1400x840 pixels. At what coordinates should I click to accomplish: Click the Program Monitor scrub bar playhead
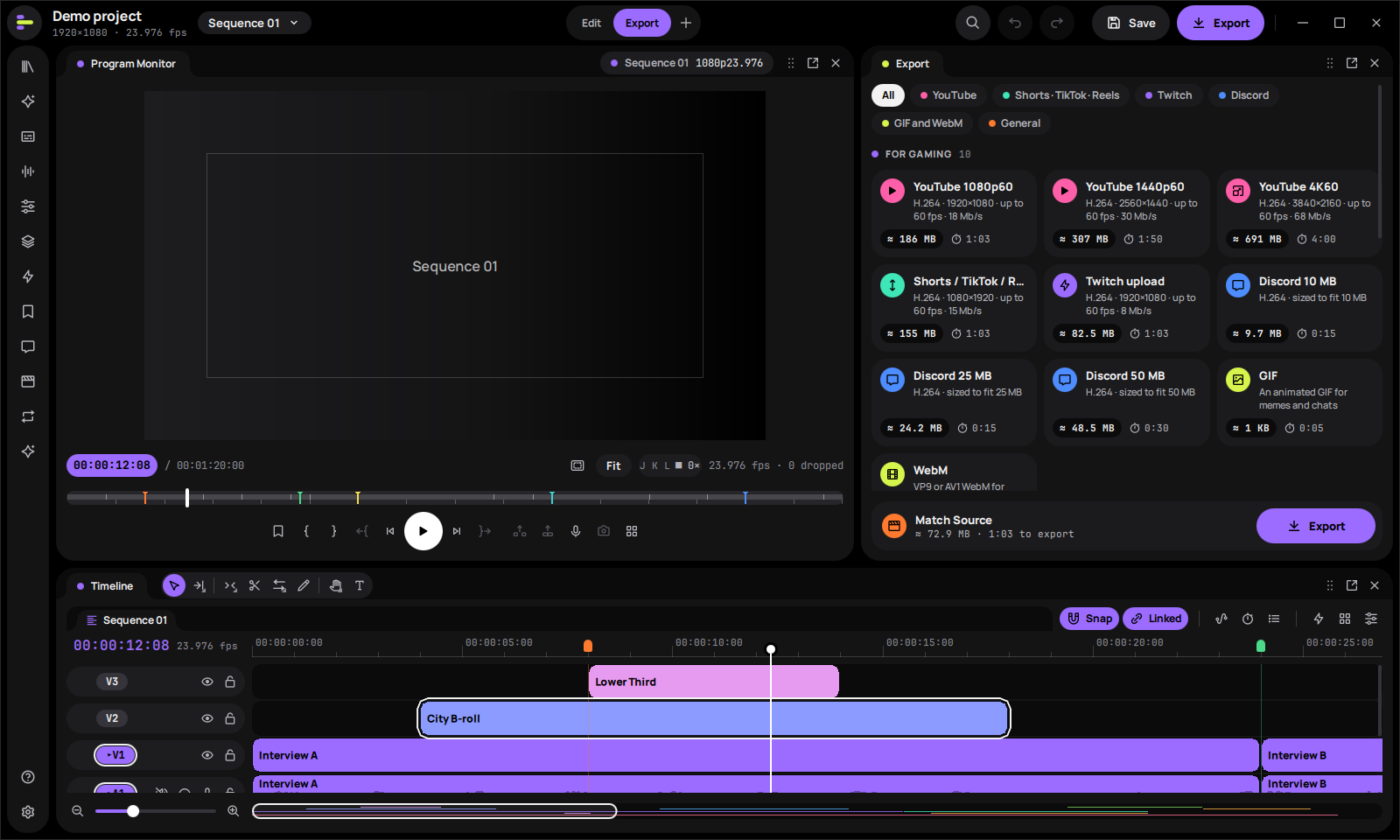(x=187, y=497)
